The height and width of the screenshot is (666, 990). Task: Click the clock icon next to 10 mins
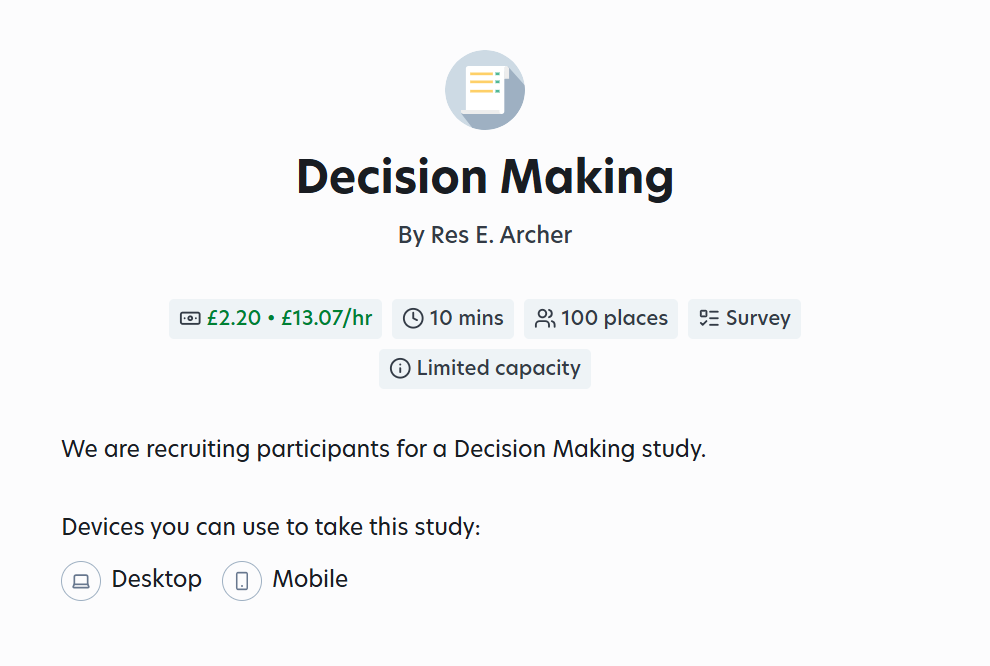click(413, 318)
